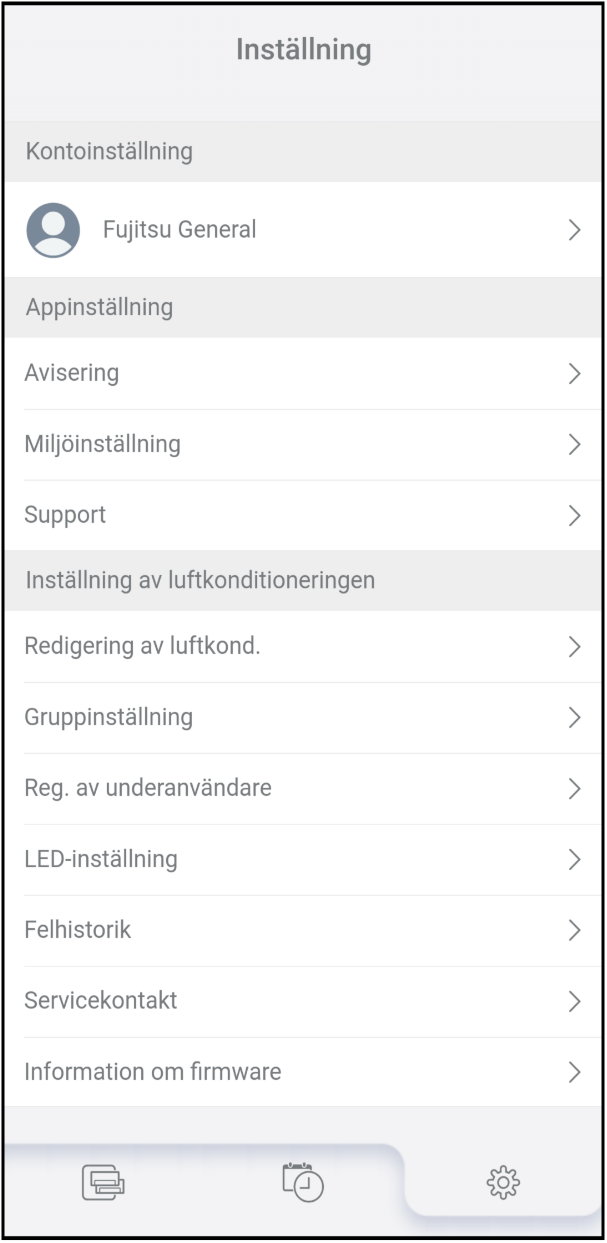The width and height of the screenshot is (607, 1243).
Task: Expand Avisering with its arrow
Action: pyautogui.click(x=574, y=374)
